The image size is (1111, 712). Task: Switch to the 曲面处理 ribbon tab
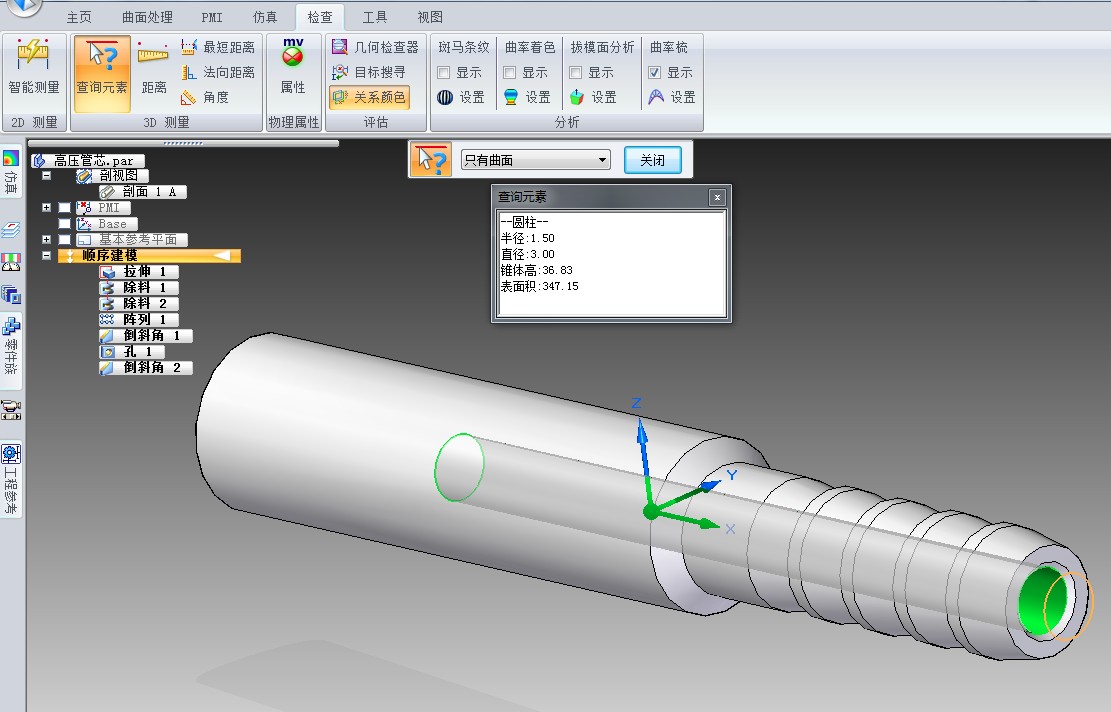pyautogui.click(x=147, y=17)
